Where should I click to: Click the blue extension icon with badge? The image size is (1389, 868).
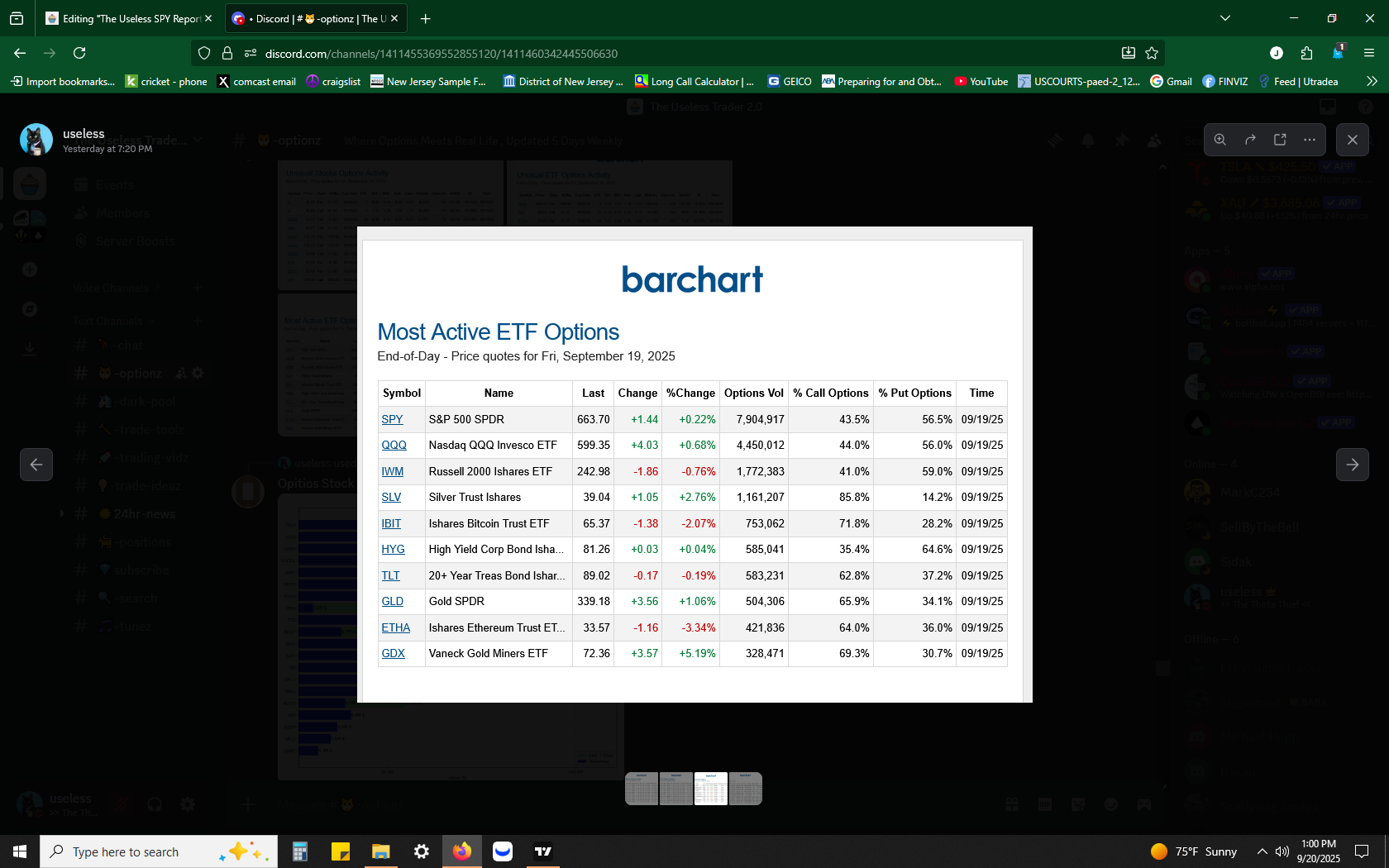(x=1338, y=52)
